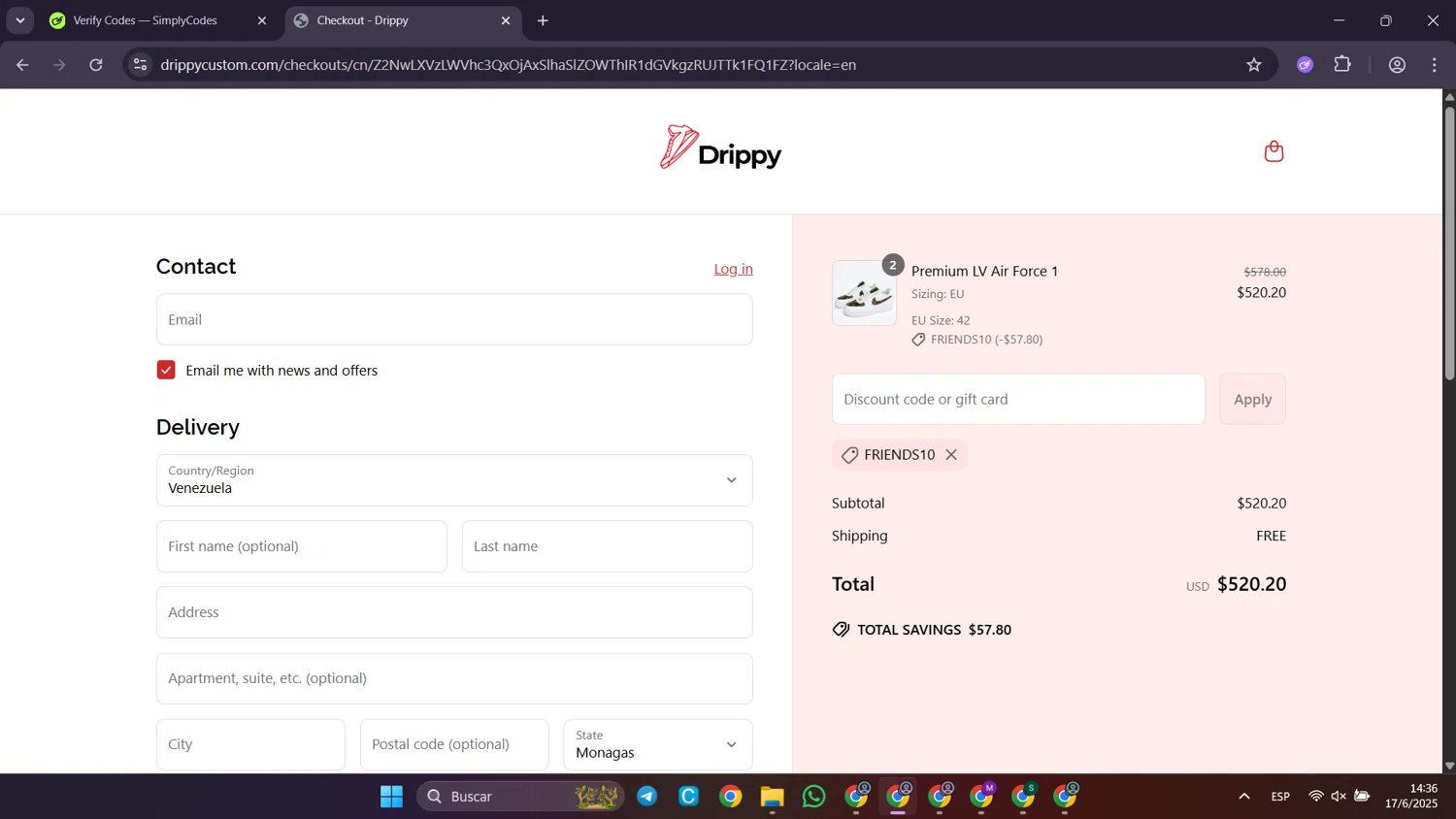The width and height of the screenshot is (1456, 819).
Task: Click the Shipping FREE value
Action: [x=1271, y=536]
